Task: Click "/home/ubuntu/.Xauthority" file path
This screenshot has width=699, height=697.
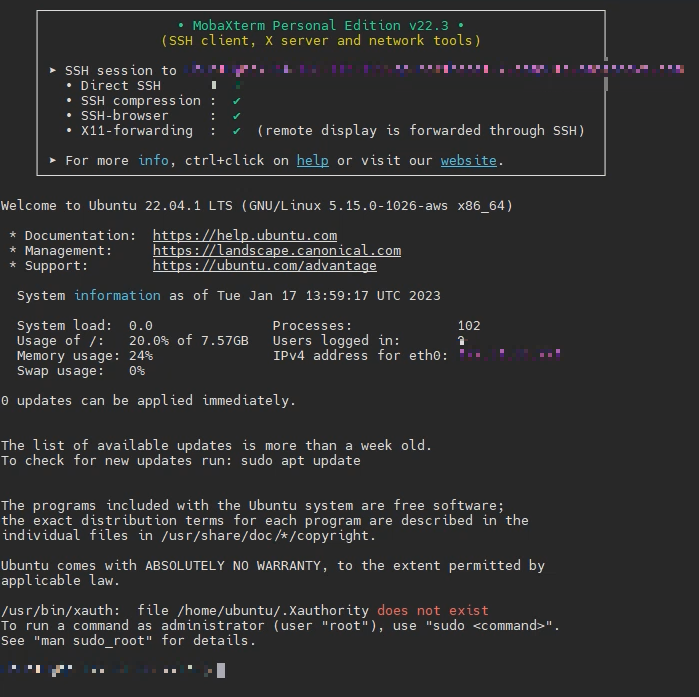Action: coord(273,610)
